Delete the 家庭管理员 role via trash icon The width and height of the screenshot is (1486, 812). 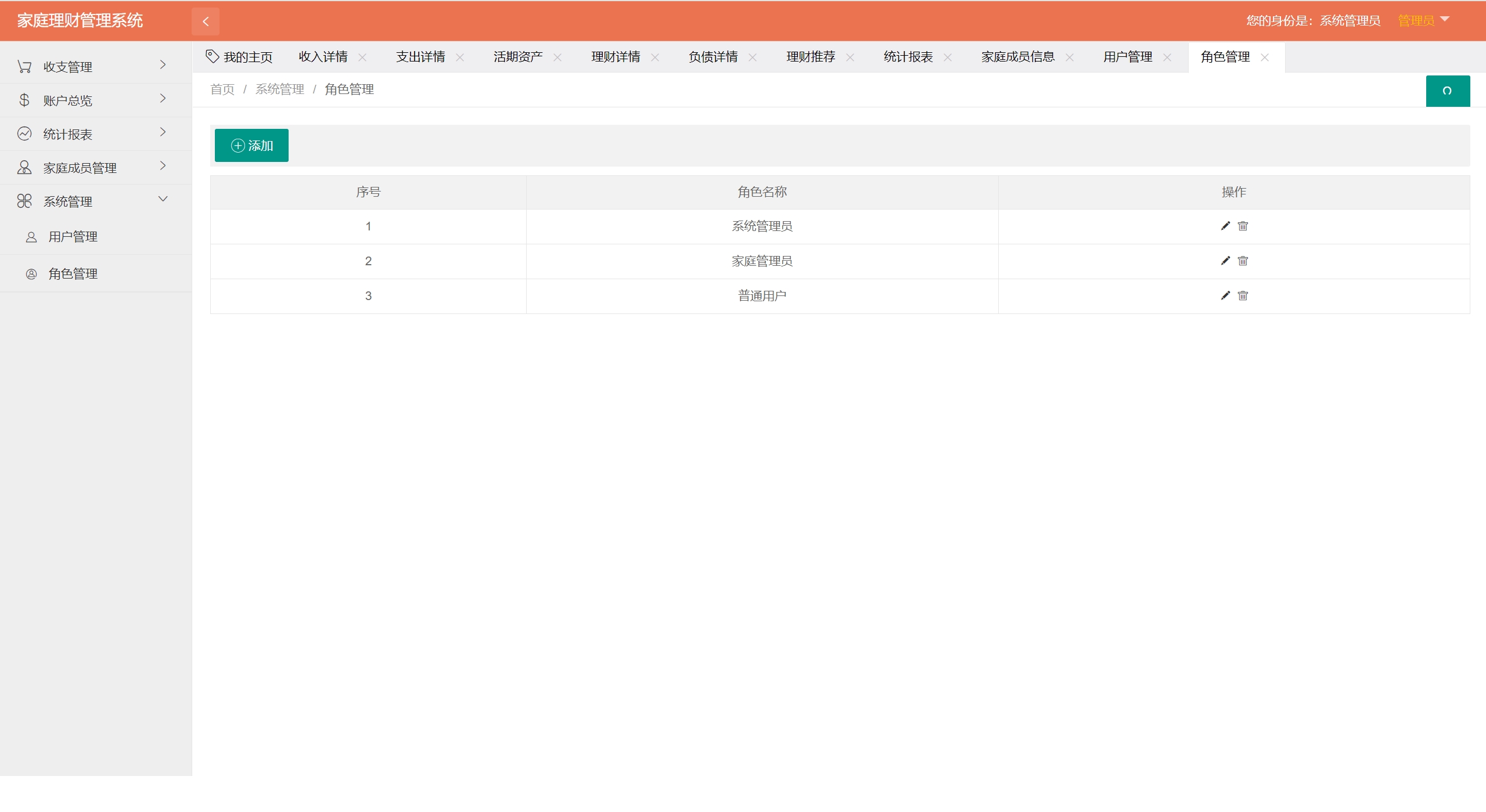click(1243, 261)
